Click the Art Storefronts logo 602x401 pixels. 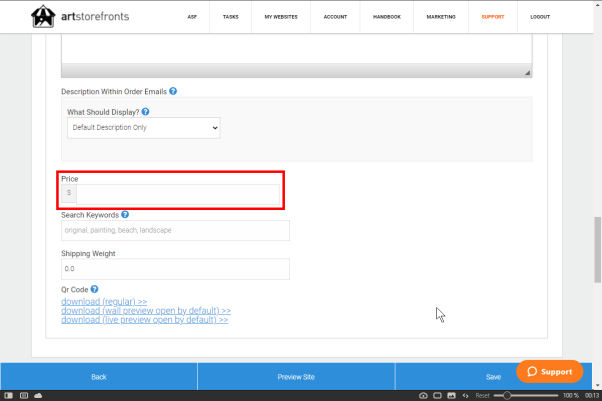(85, 17)
